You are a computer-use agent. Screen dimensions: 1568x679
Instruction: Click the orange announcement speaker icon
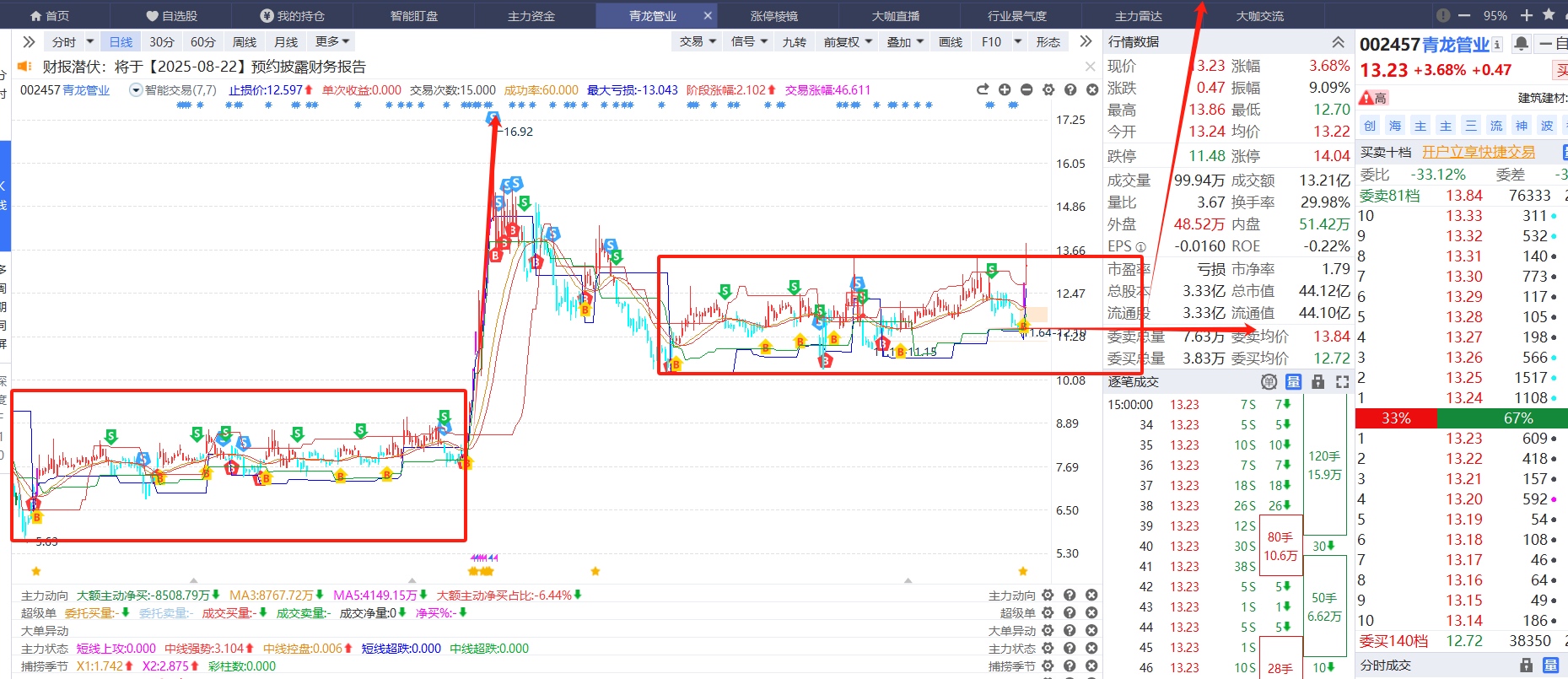tap(24, 66)
